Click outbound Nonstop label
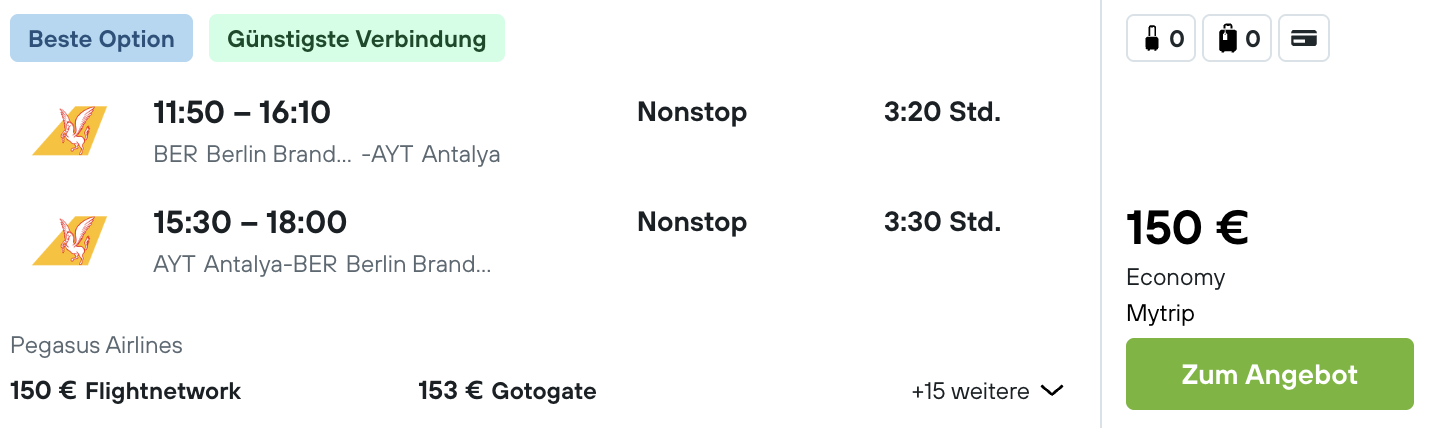 pos(692,112)
